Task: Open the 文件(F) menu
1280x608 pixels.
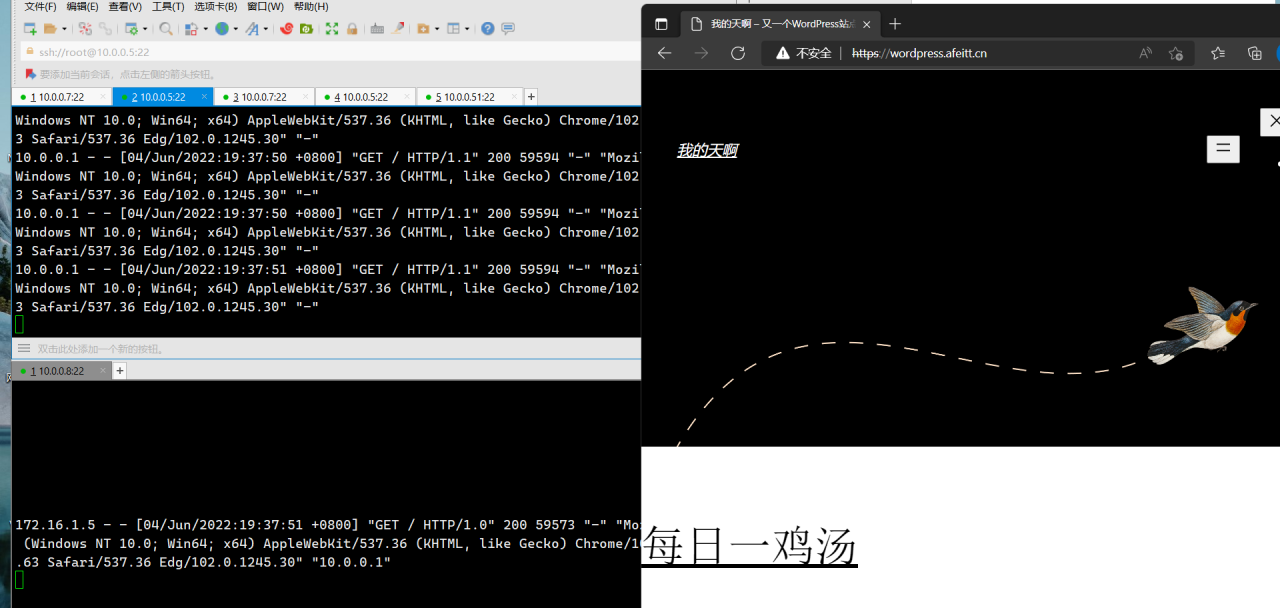Action: [x=40, y=7]
